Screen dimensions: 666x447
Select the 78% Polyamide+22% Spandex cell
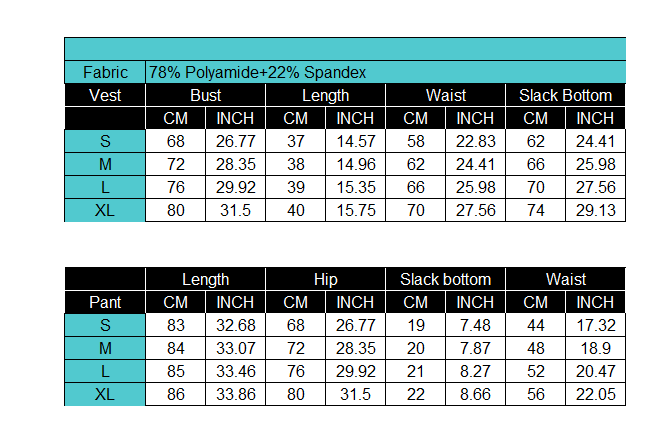(385, 72)
